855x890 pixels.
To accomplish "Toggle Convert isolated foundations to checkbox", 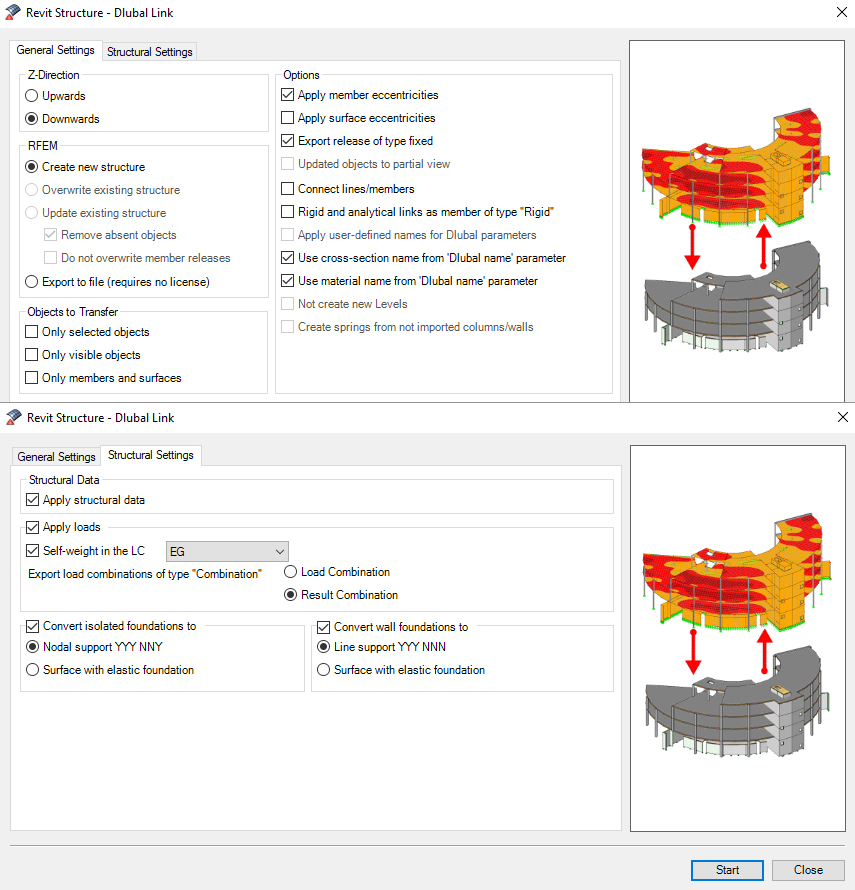I will coord(33,626).
